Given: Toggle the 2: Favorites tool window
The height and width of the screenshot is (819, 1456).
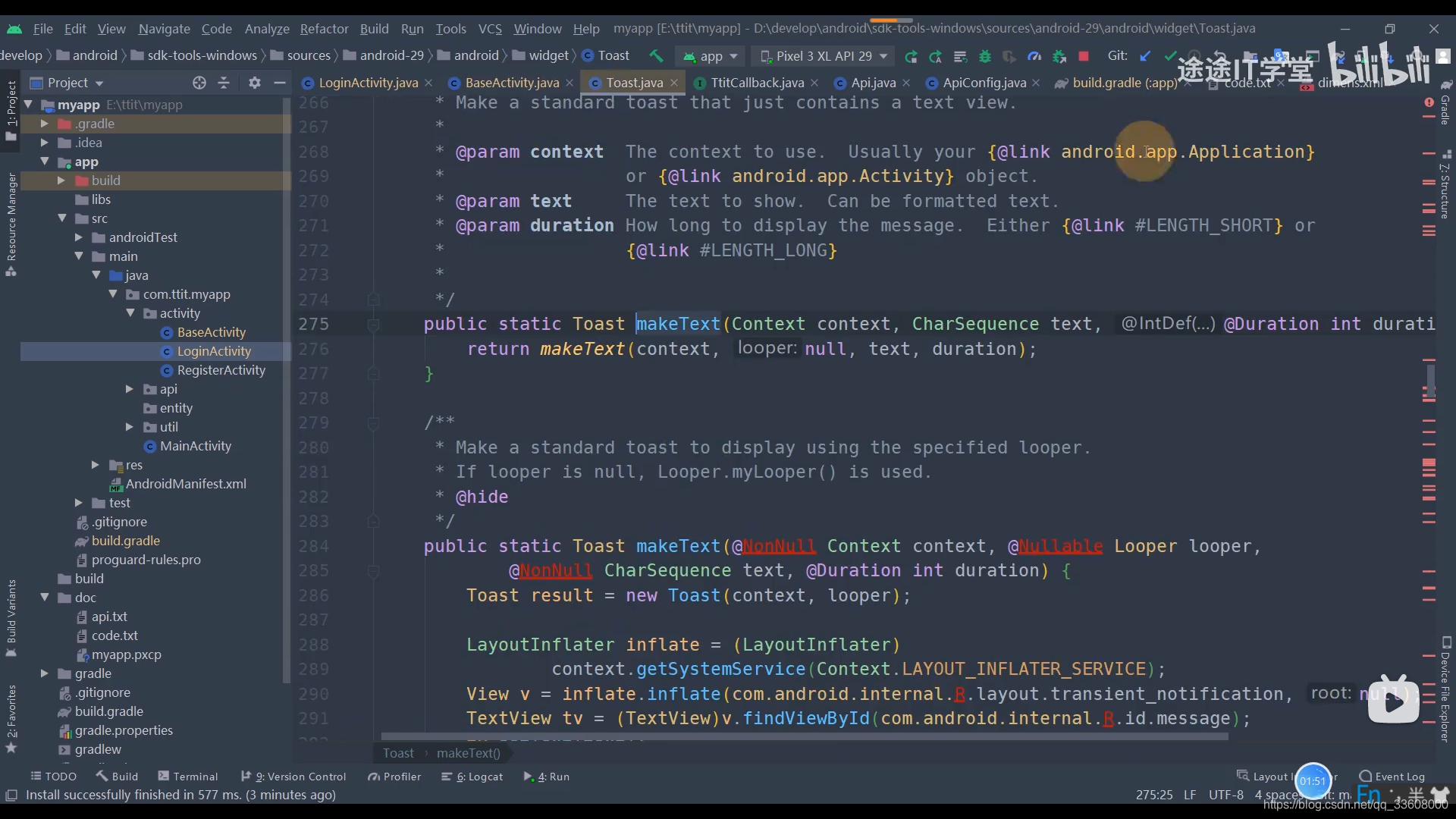Looking at the screenshot, I should (x=11, y=718).
